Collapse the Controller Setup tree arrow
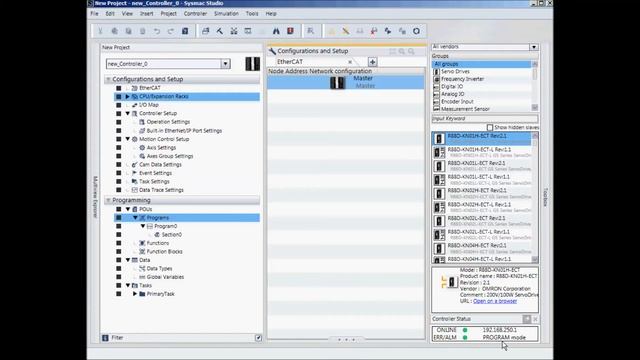The width and height of the screenshot is (640, 360). 127,113
